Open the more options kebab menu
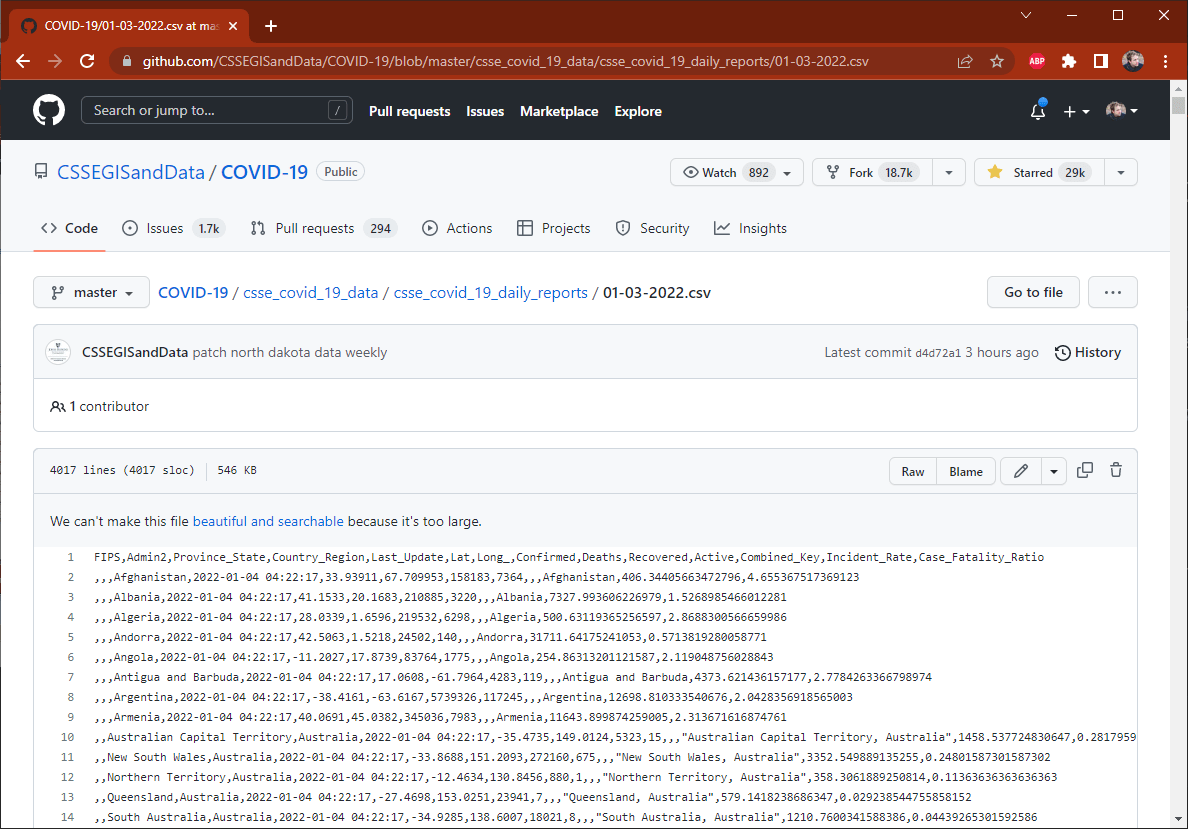 point(1112,291)
